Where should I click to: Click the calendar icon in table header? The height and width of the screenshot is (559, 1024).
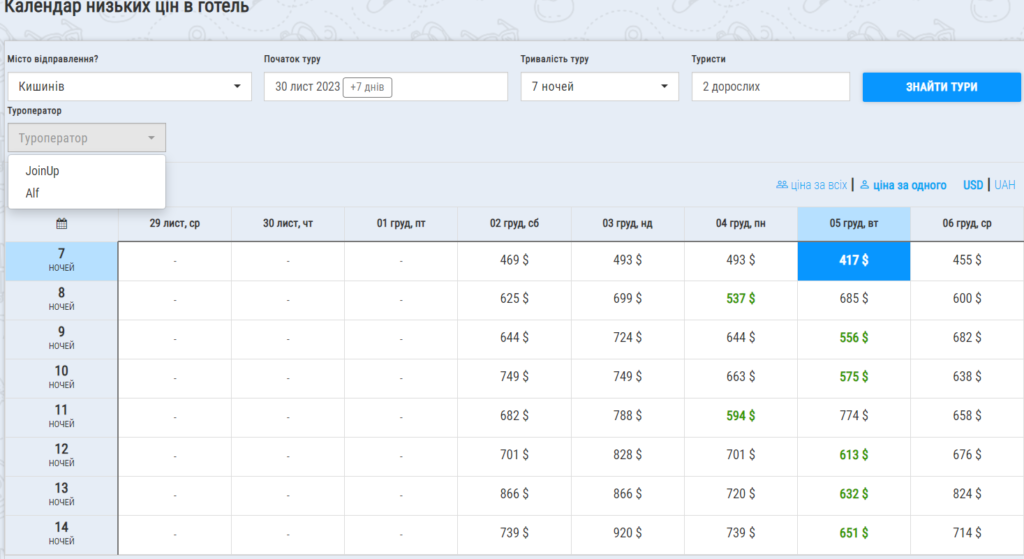click(x=61, y=223)
